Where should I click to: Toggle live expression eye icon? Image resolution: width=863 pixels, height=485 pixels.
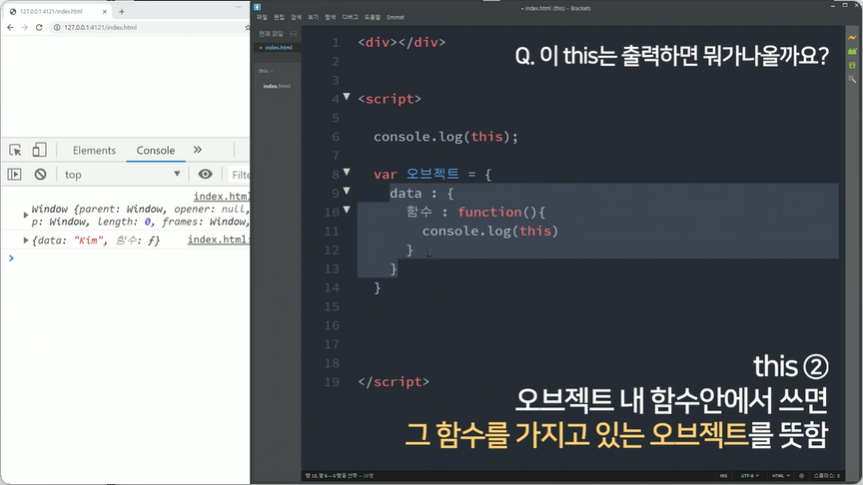(205, 175)
